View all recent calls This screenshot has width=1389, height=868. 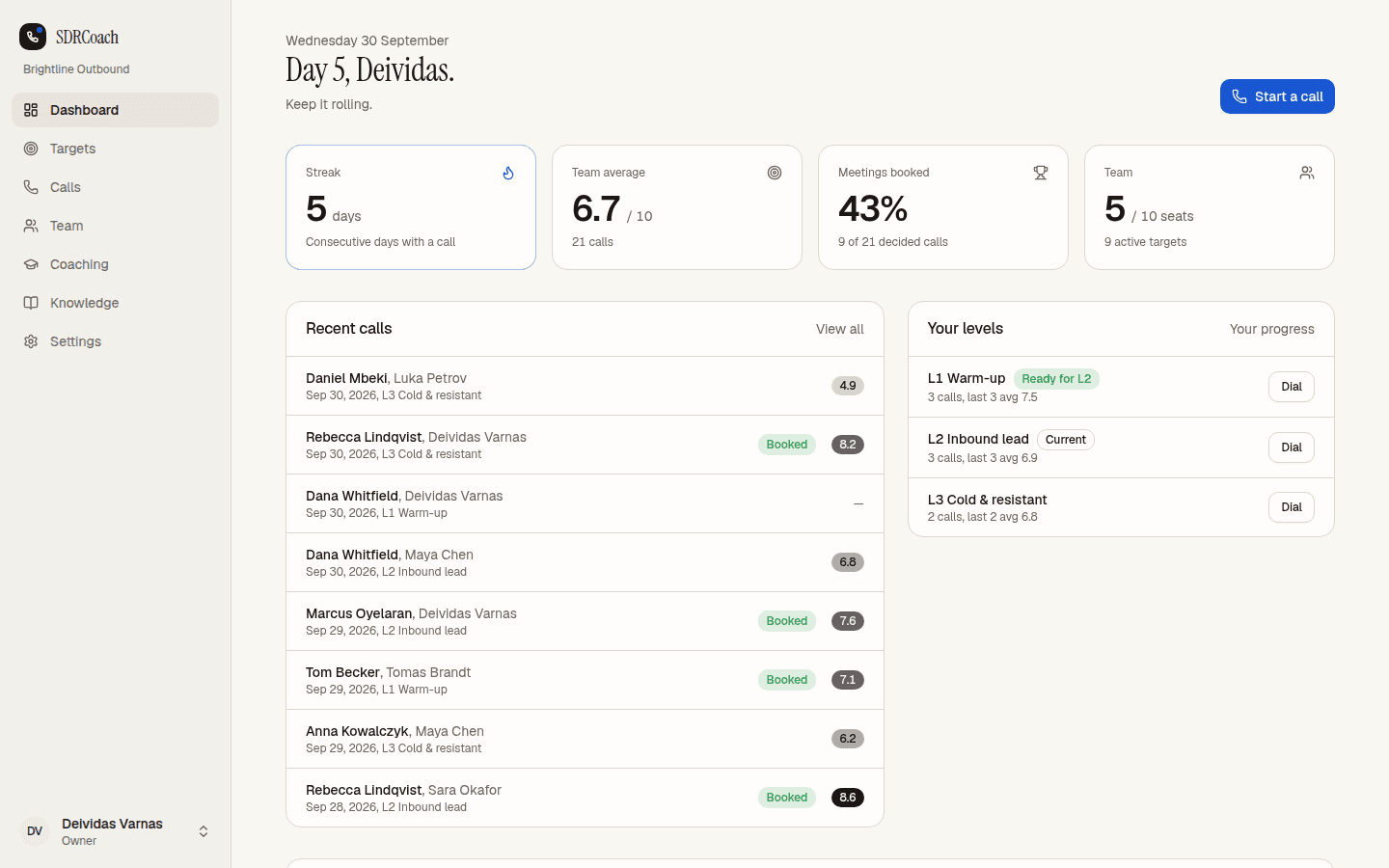(x=839, y=329)
